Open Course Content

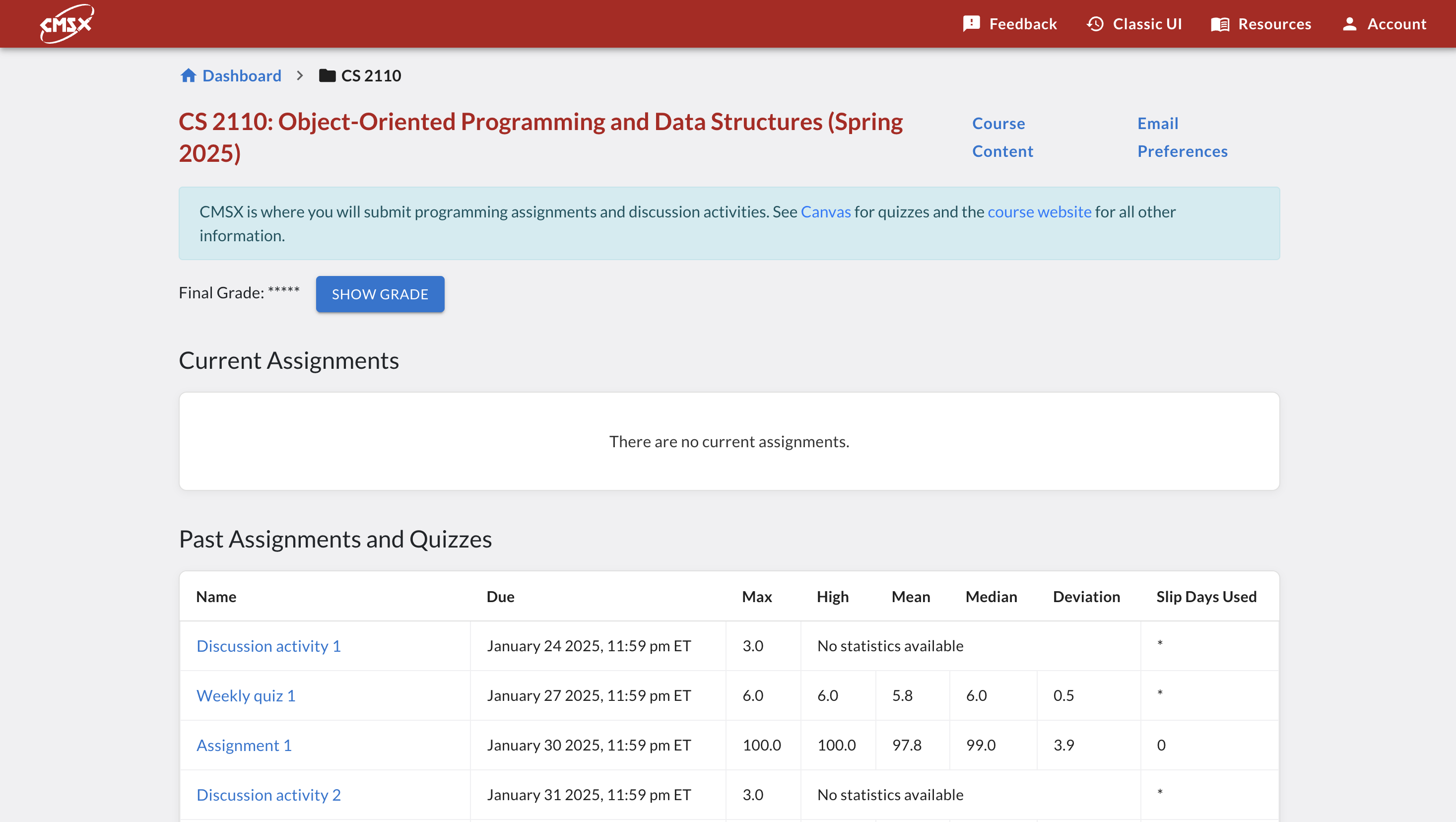pyautogui.click(x=1003, y=137)
